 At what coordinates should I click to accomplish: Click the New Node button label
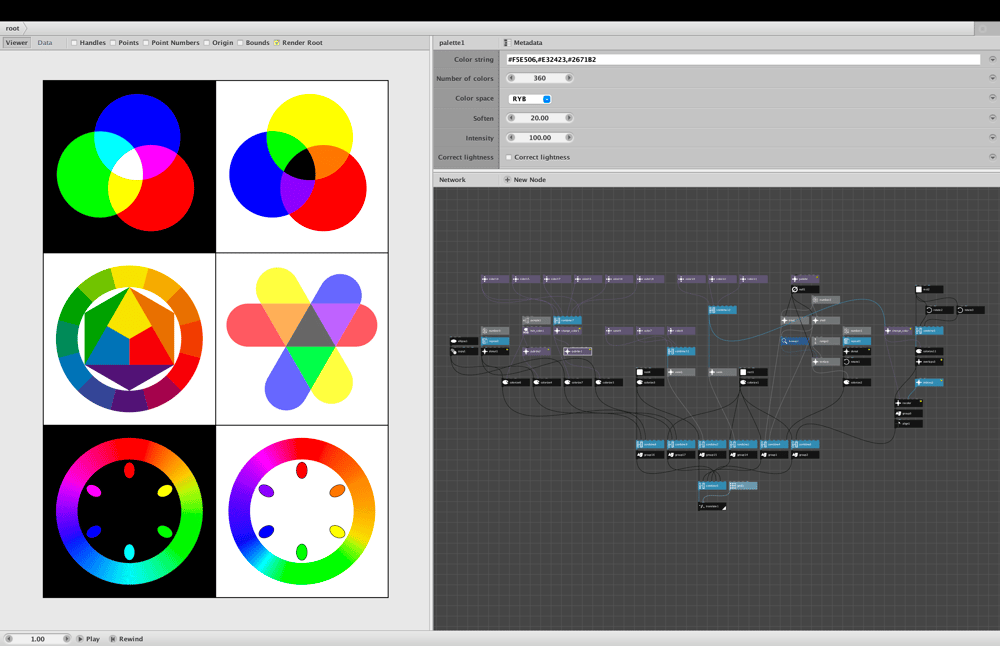(x=530, y=180)
